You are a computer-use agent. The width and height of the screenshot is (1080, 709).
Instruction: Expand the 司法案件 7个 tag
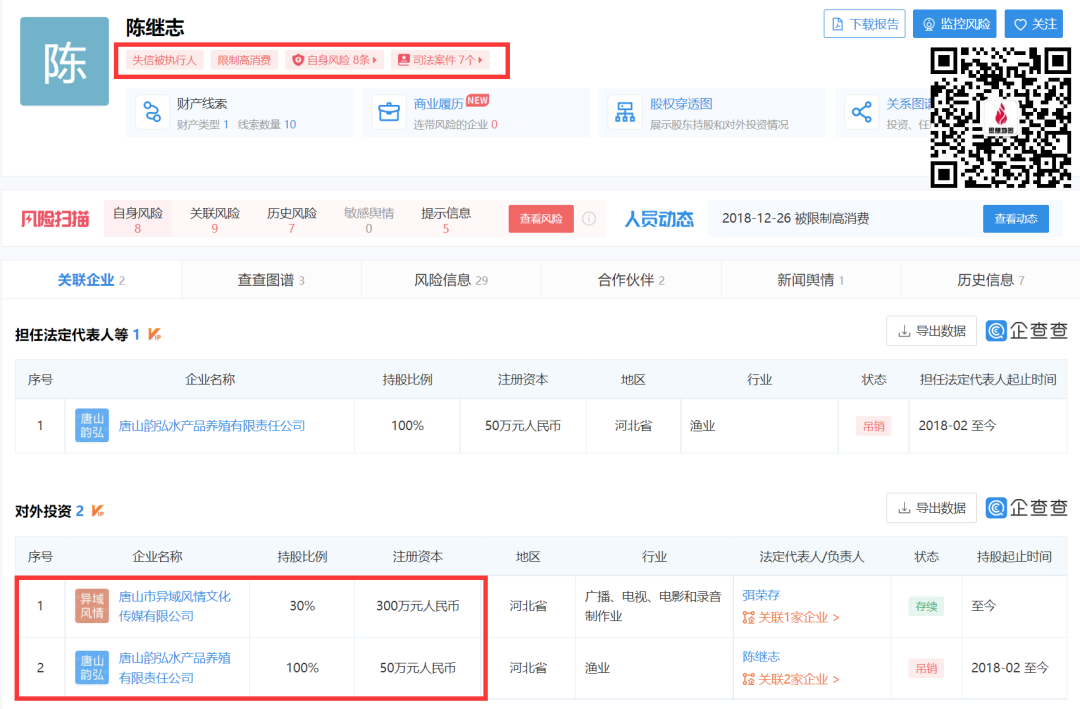440,60
